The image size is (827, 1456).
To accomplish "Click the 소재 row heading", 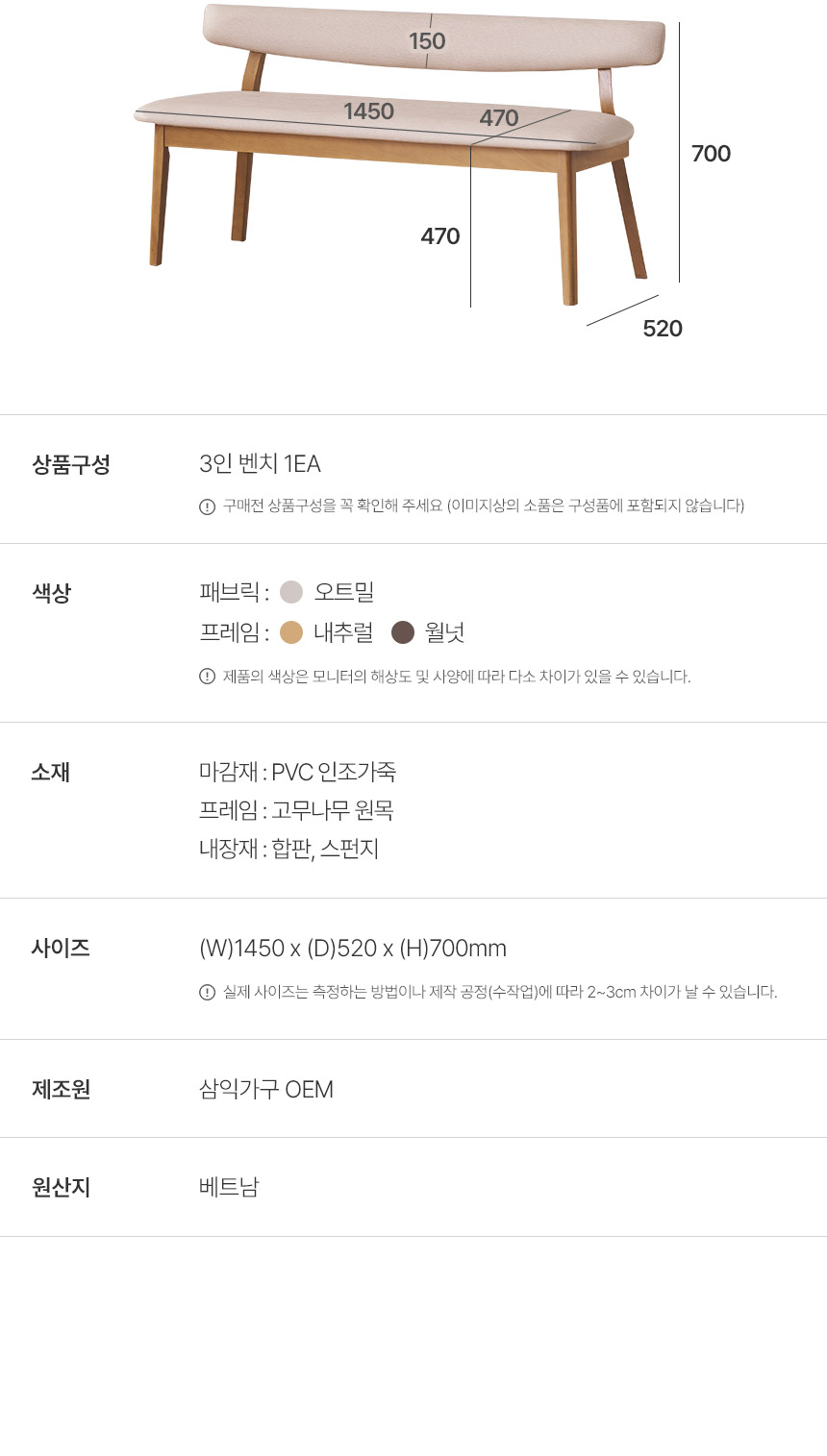I will click(x=51, y=772).
